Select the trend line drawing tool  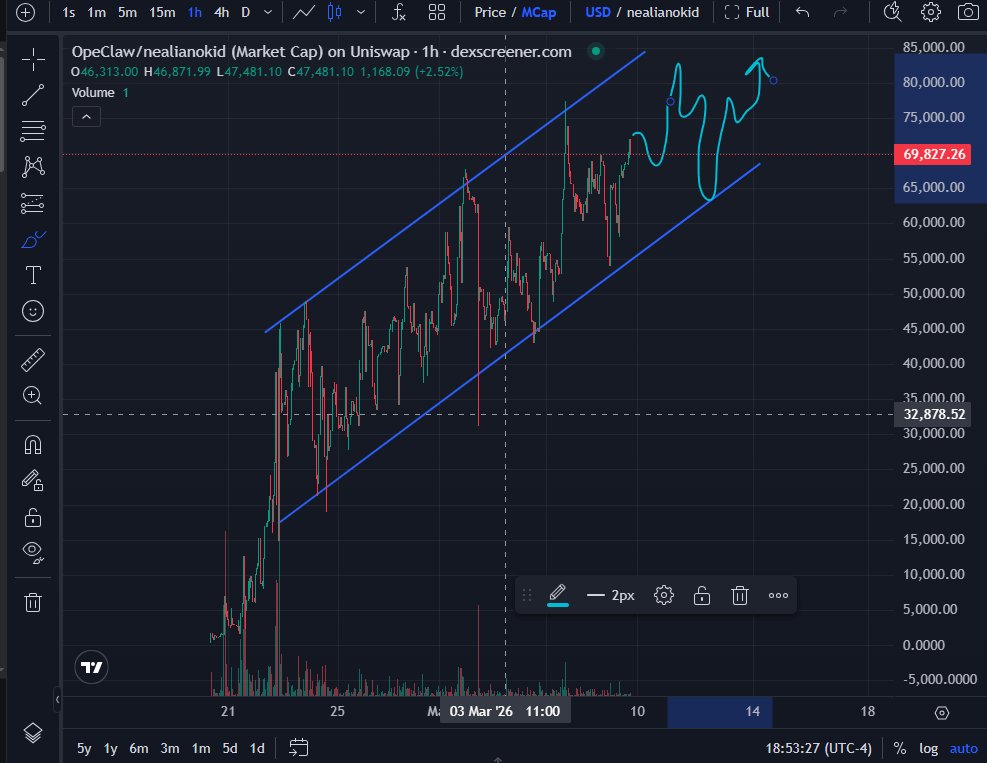(33, 96)
